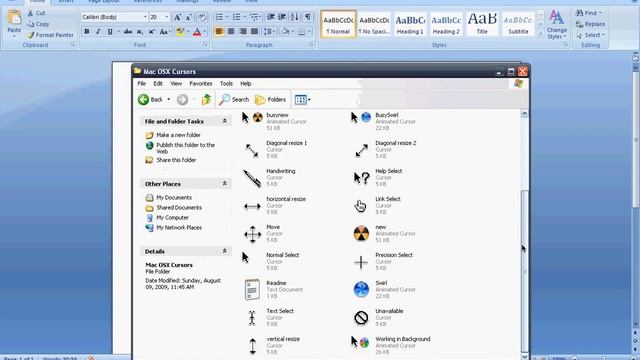
Task: Show paragraph marks
Action: (x=308, y=17)
